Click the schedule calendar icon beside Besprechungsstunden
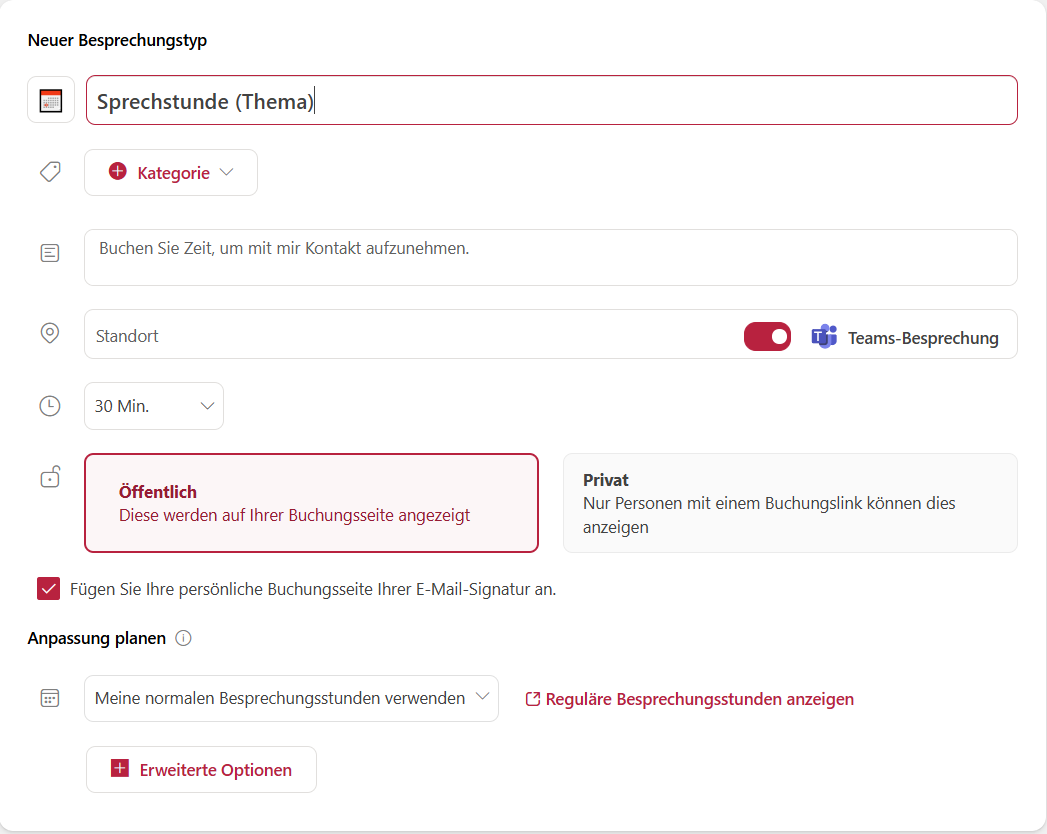 [50, 698]
